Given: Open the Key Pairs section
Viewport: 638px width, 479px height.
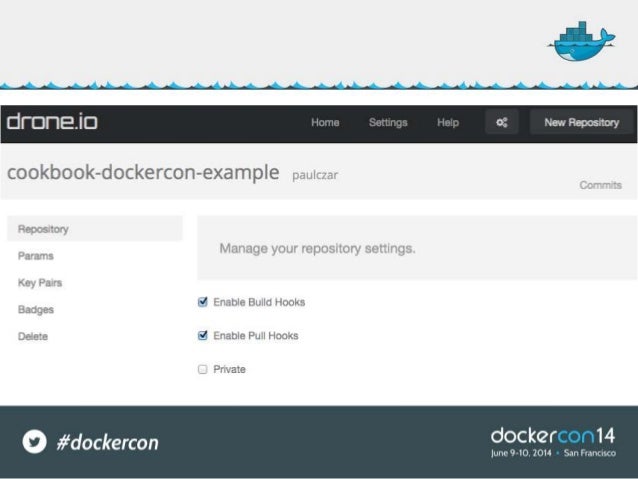Looking at the screenshot, I should point(40,283).
